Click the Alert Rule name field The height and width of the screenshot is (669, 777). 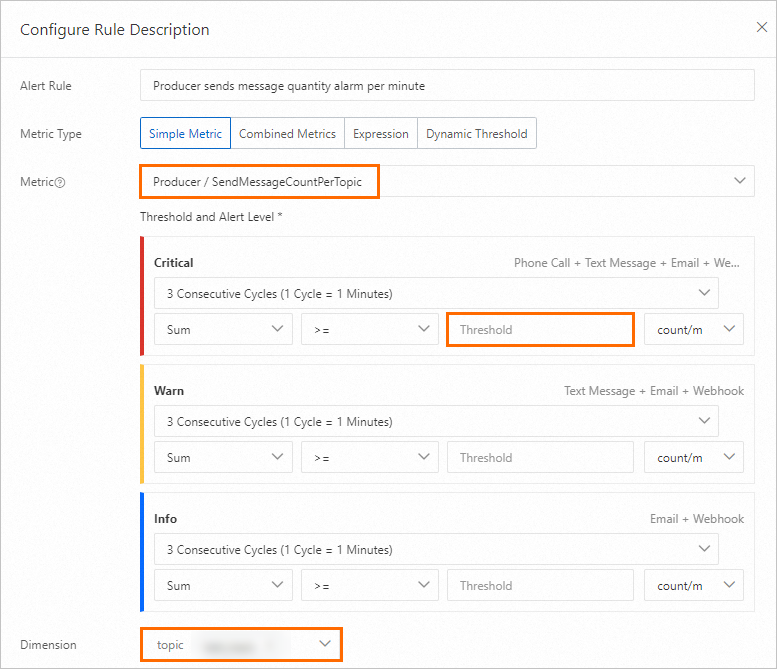447,86
